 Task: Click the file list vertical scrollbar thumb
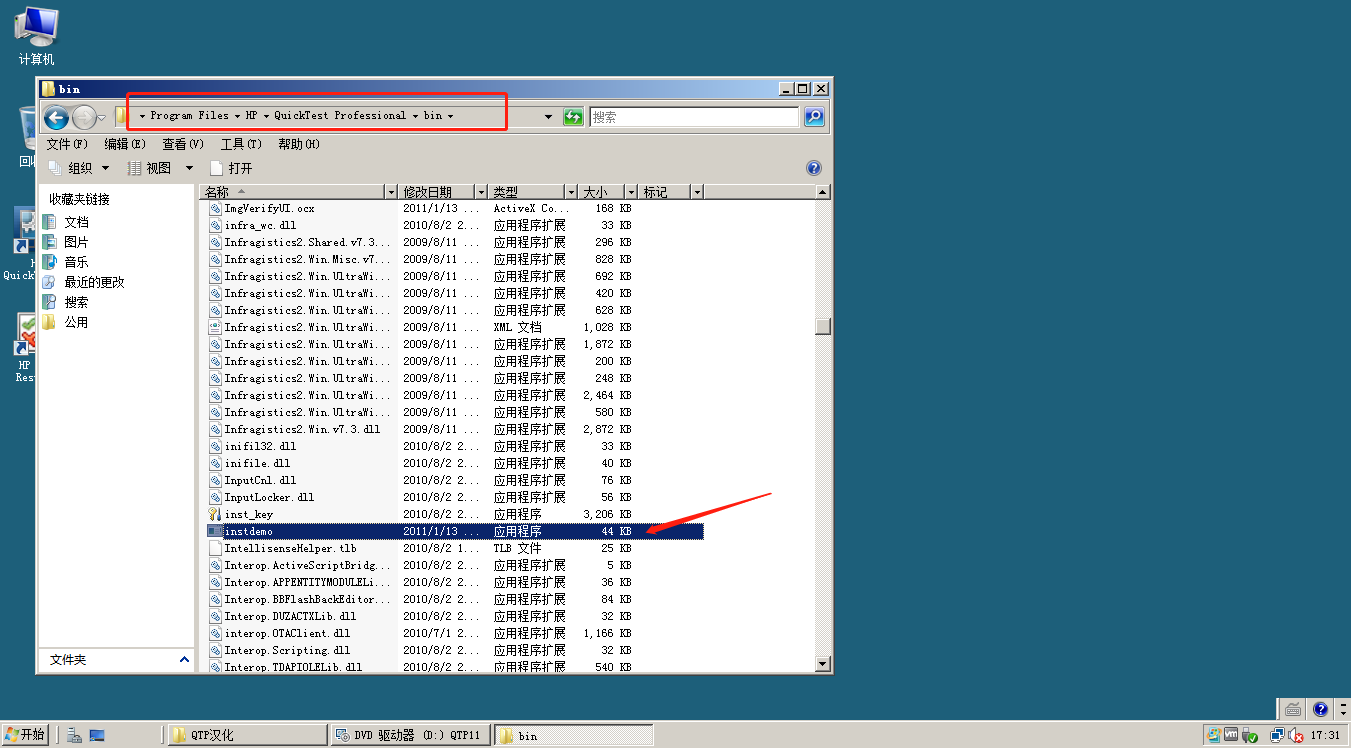point(823,326)
